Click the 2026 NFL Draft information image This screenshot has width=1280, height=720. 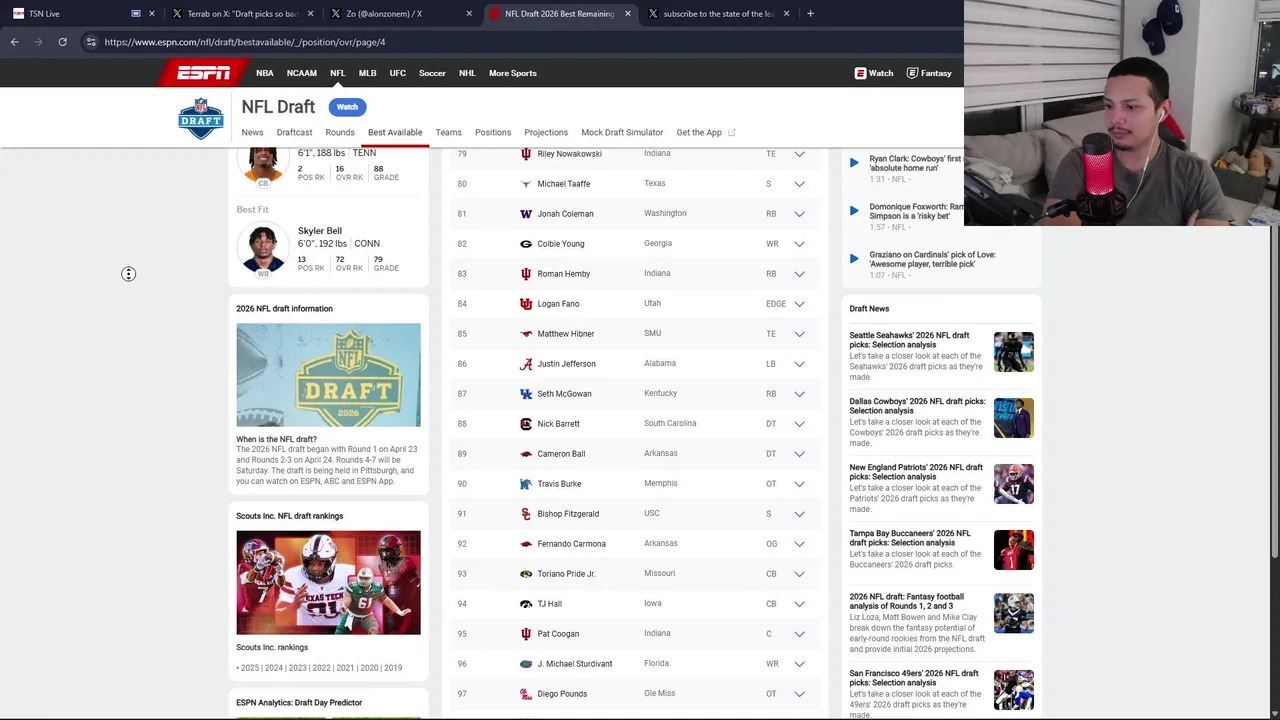click(x=328, y=375)
